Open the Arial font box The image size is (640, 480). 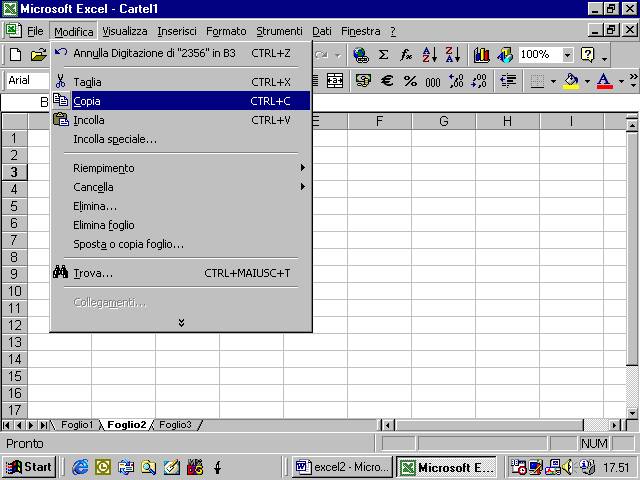(27, 80)
